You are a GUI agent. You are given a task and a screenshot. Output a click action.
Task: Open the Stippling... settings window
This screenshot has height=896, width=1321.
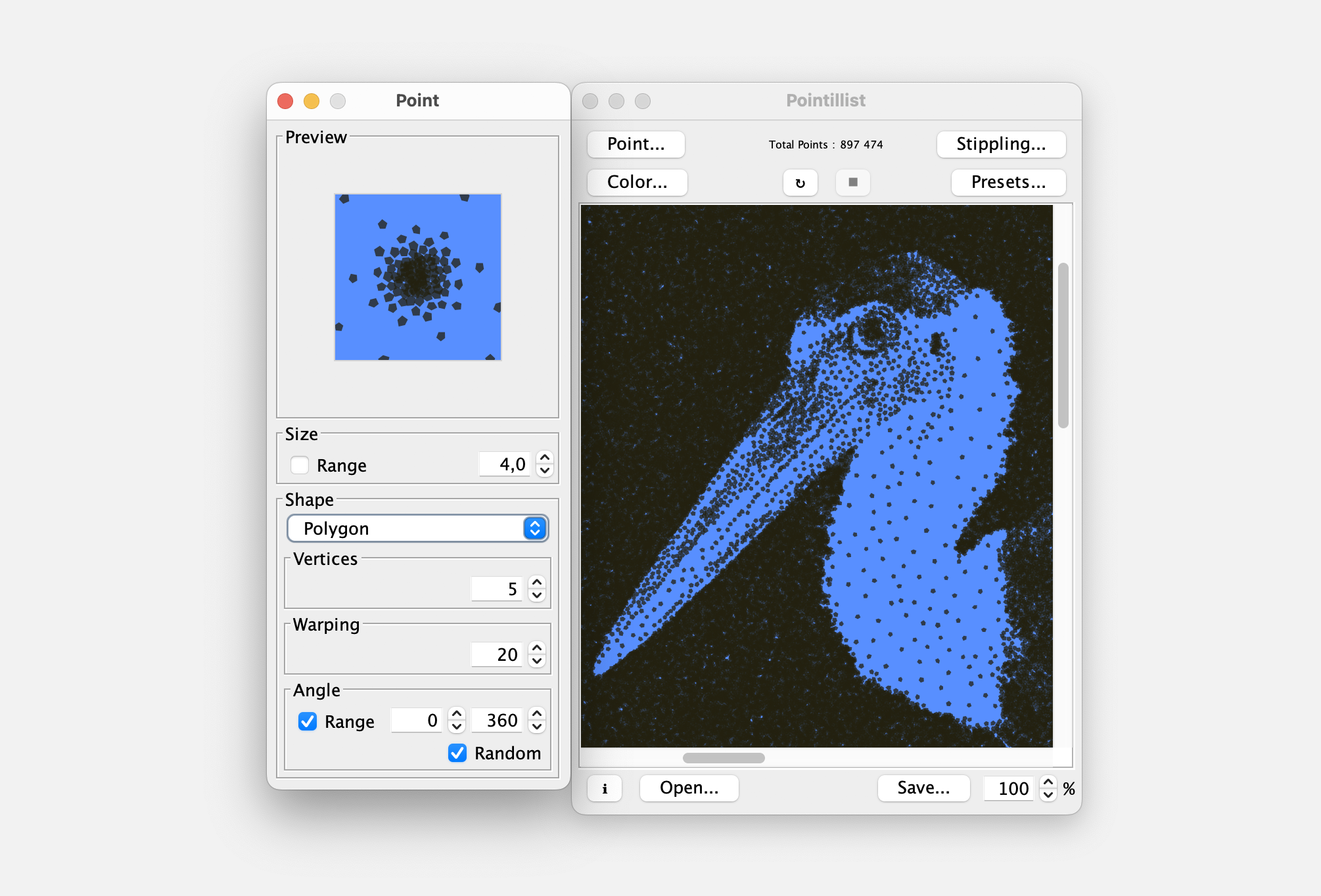(x=1000, y=144)
